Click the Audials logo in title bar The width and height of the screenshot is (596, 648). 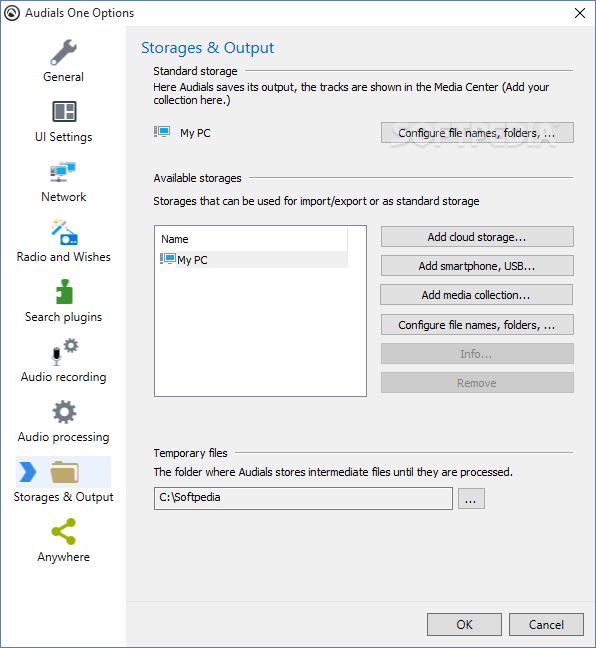click(x=12, y=13)
